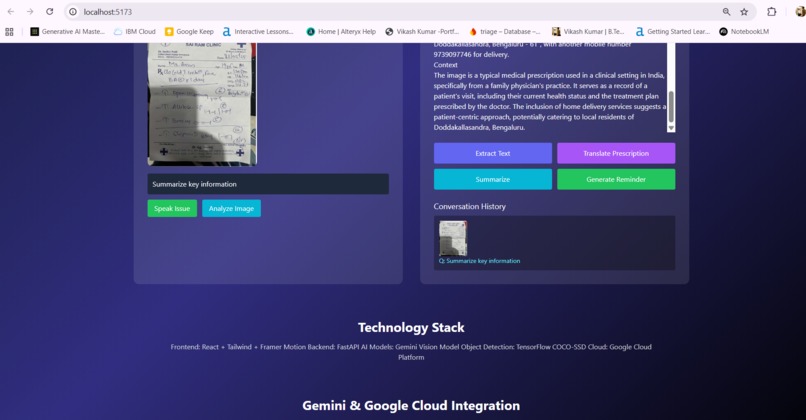
Task: Click the browser Forward arrow
Action: tap(30, 11)
